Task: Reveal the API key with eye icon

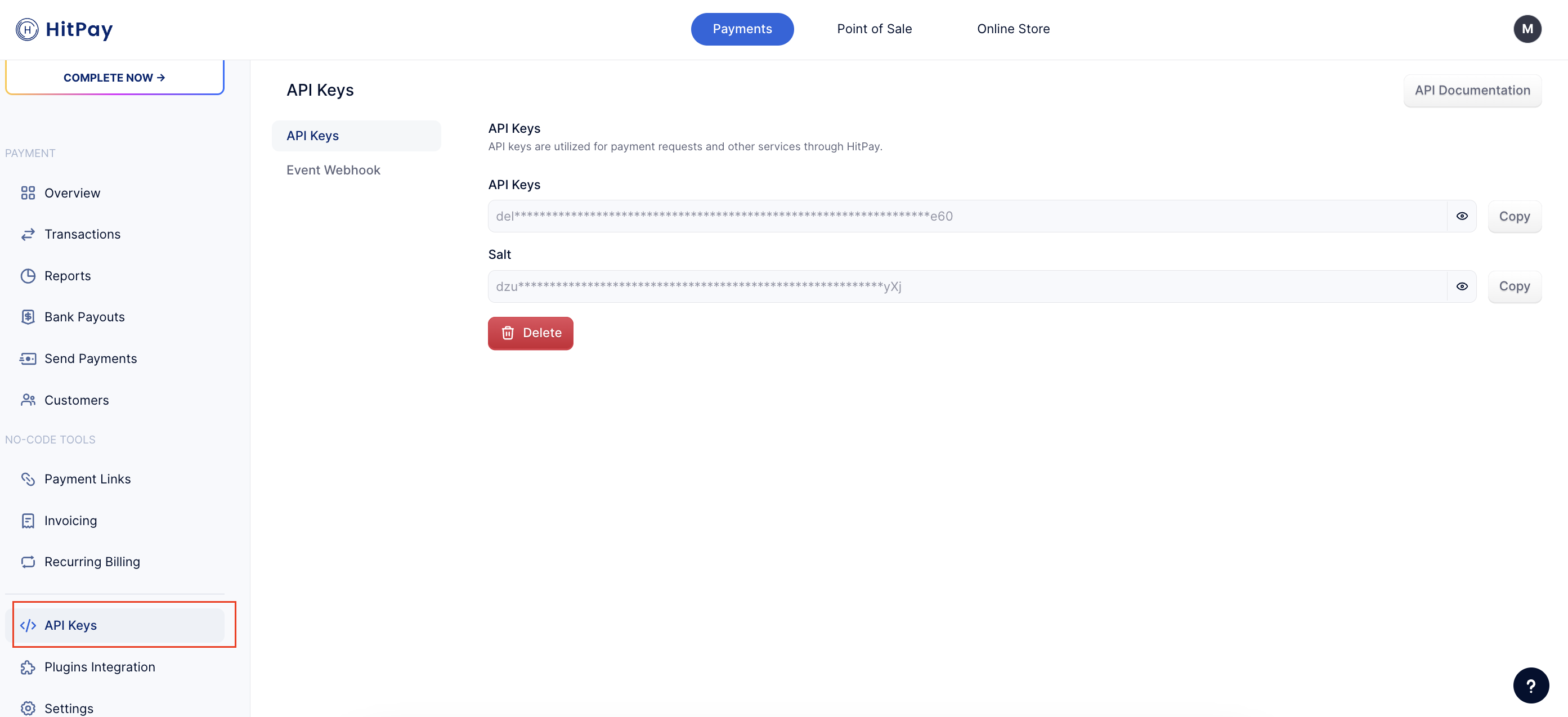Action: [x=1462, y=216]
